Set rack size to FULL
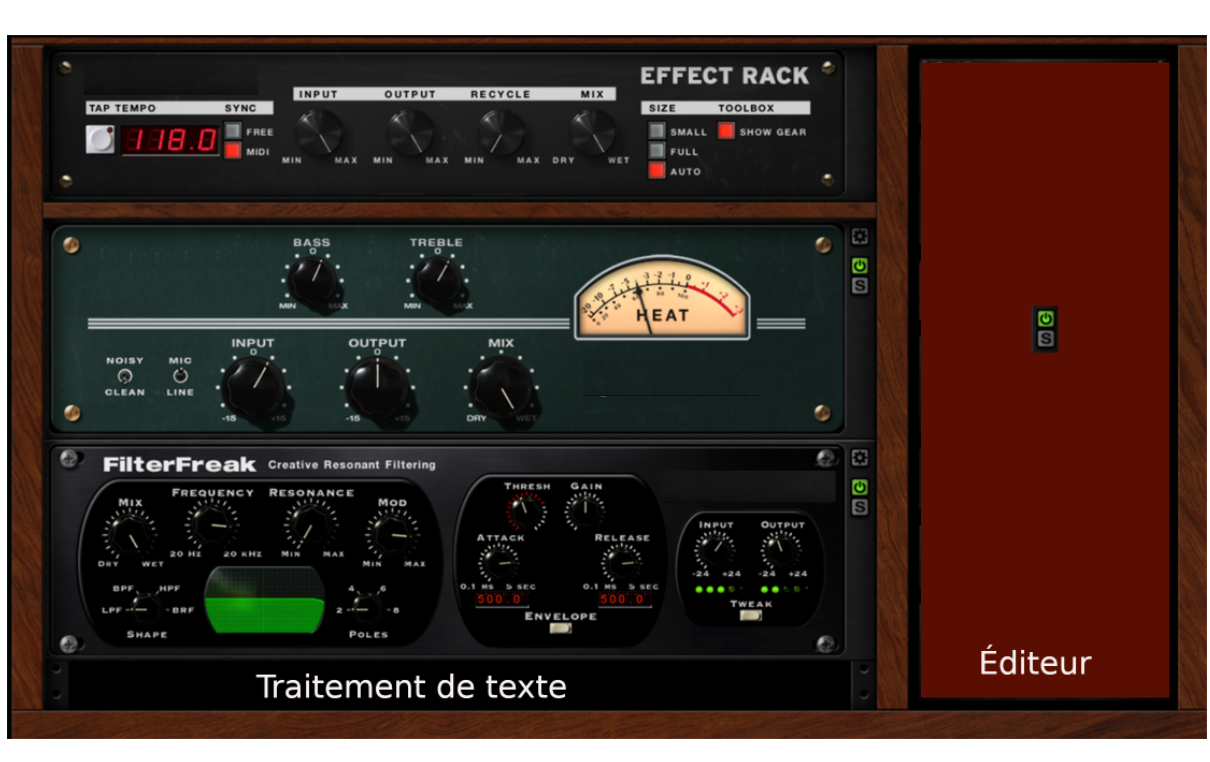Screen dimensions: 1210x762 [657, 151]
